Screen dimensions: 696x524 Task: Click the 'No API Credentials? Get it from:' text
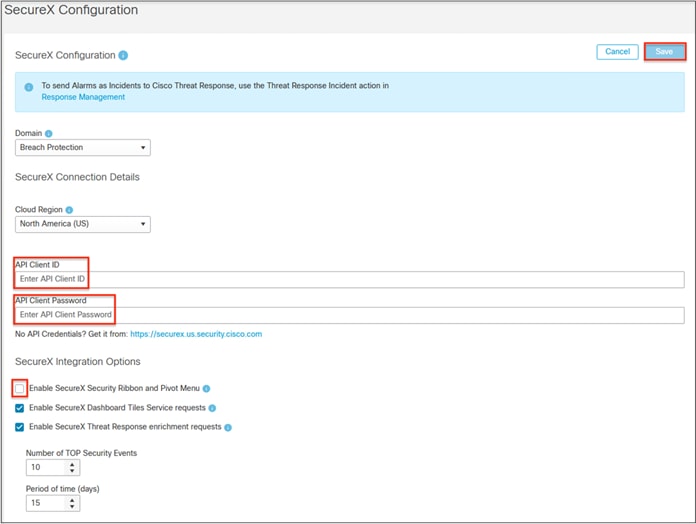(x=71, y=334)
